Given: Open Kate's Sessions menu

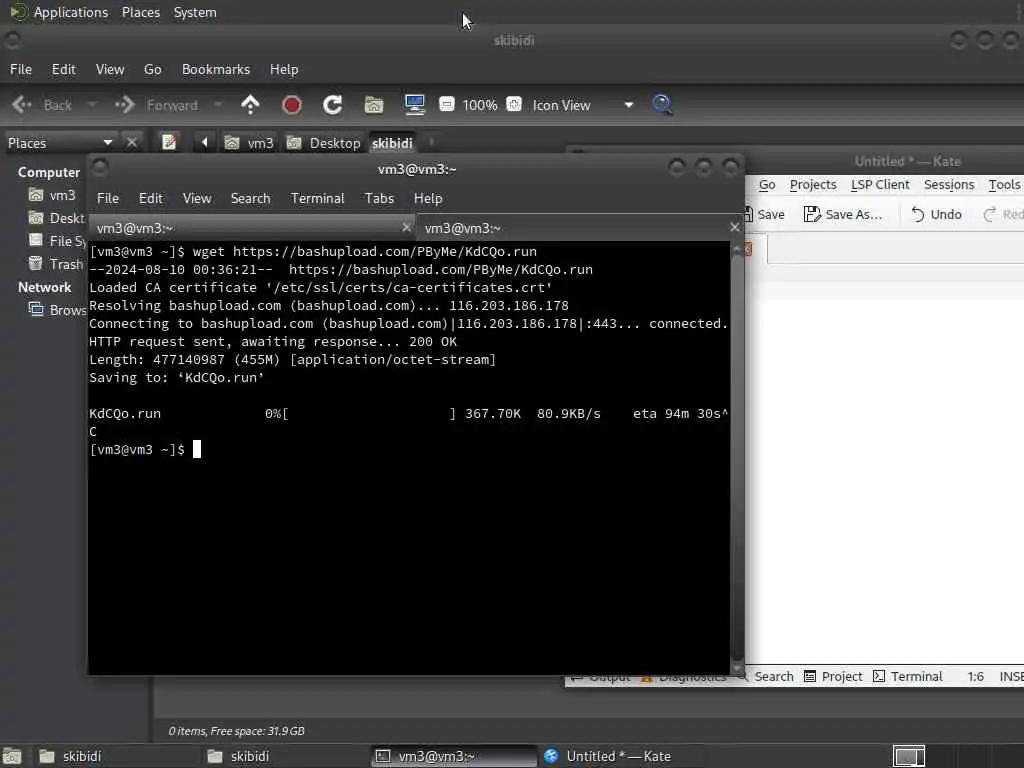Looking at the screenshot, I should (x=949, y=185).
